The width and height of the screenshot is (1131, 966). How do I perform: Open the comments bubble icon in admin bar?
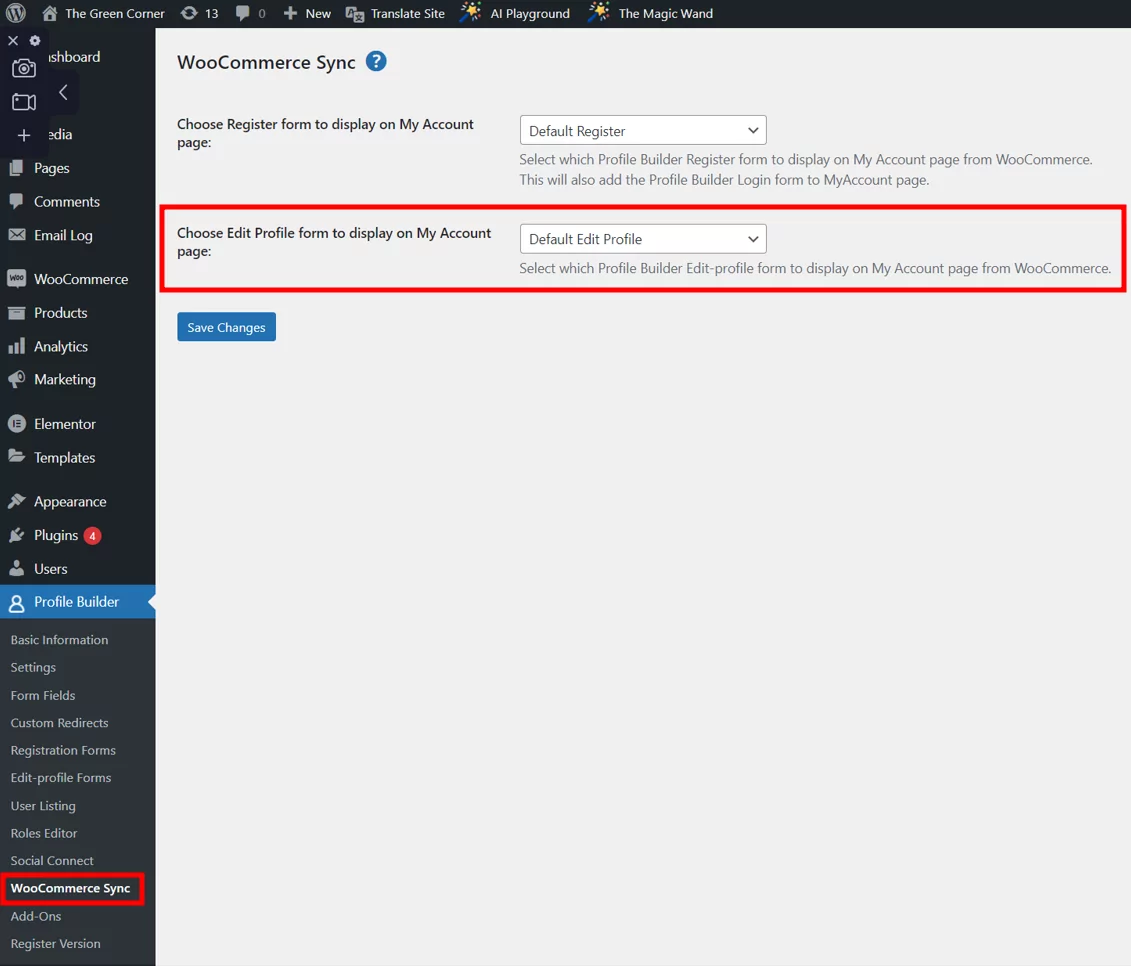pyautogui.click(x=243, y=13)
